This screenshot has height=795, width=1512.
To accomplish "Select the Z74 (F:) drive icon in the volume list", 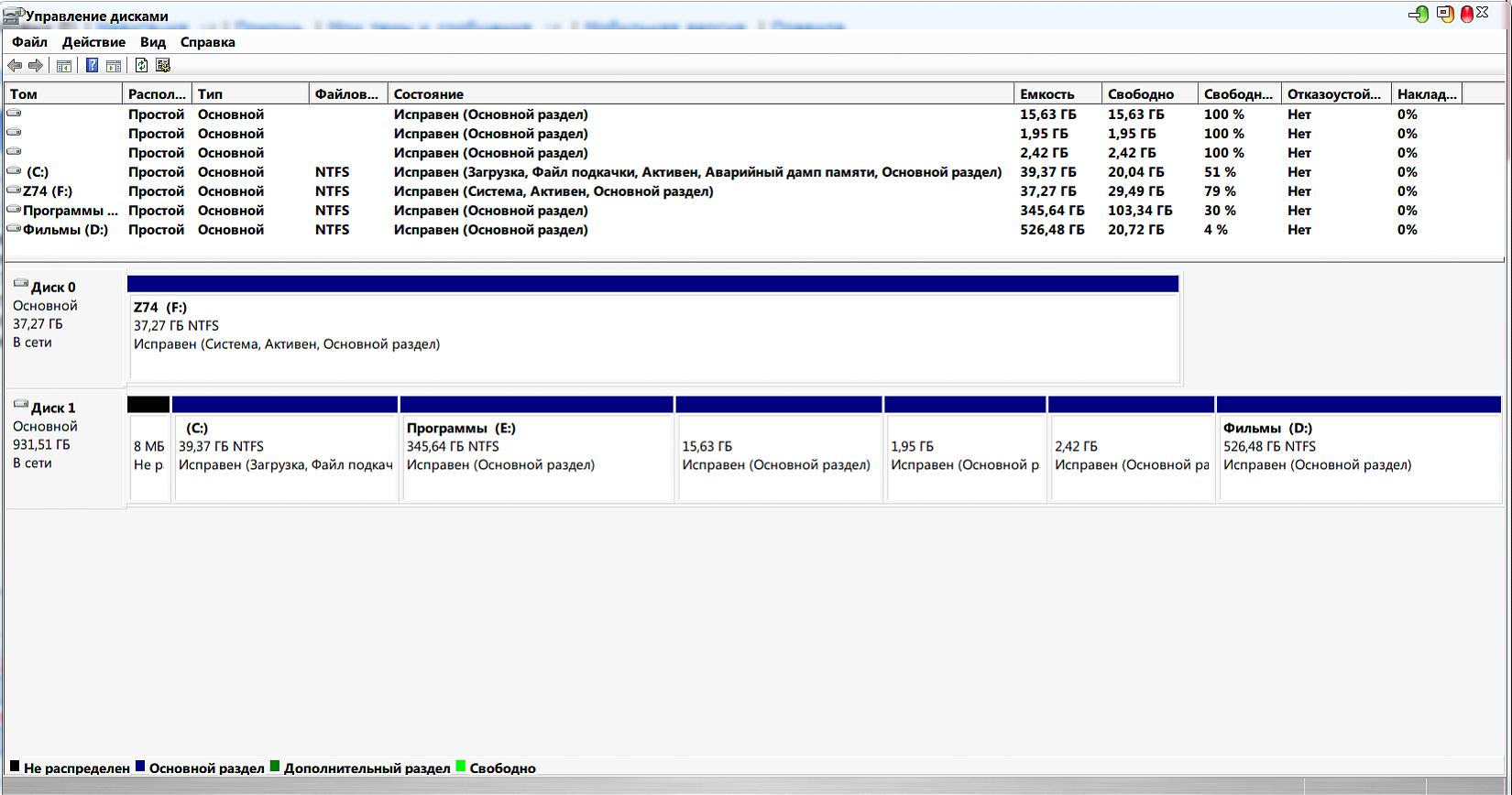I will click(x=14, y=191).
